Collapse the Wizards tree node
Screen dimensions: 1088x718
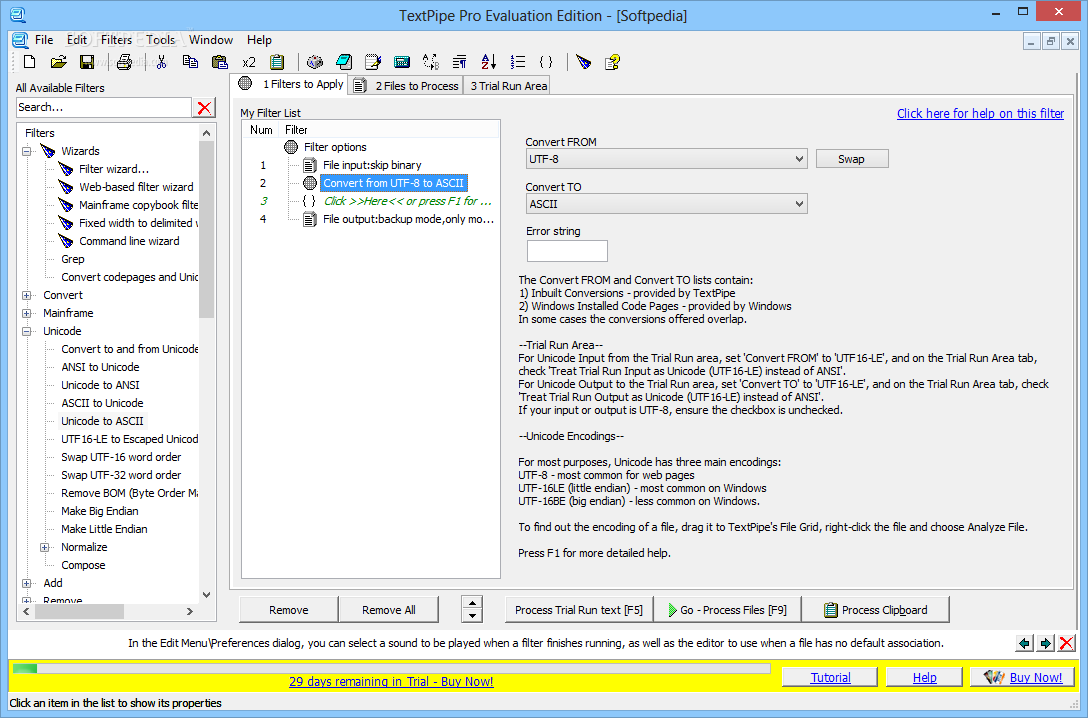point(26,151)
